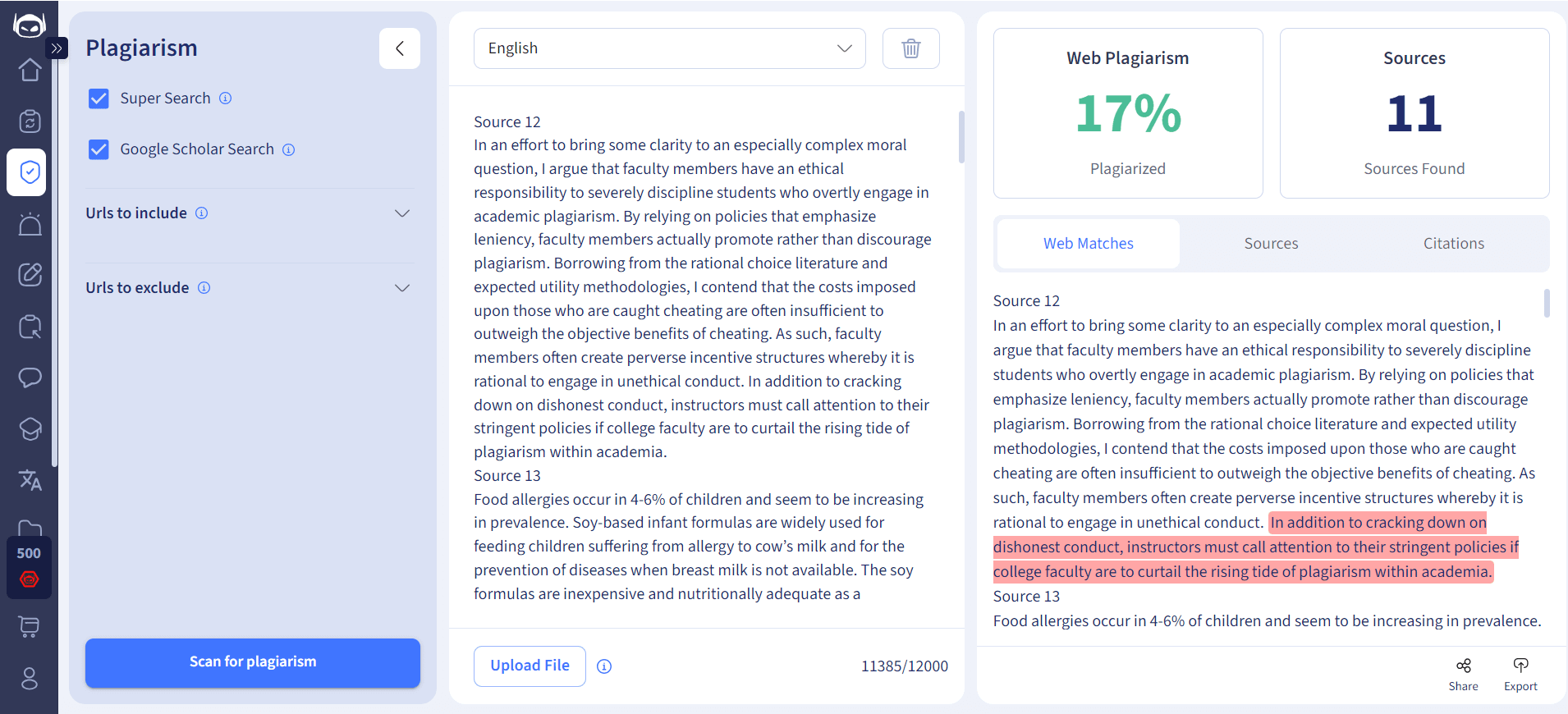Switch to the Sources tab

(x=1271, y=244)
